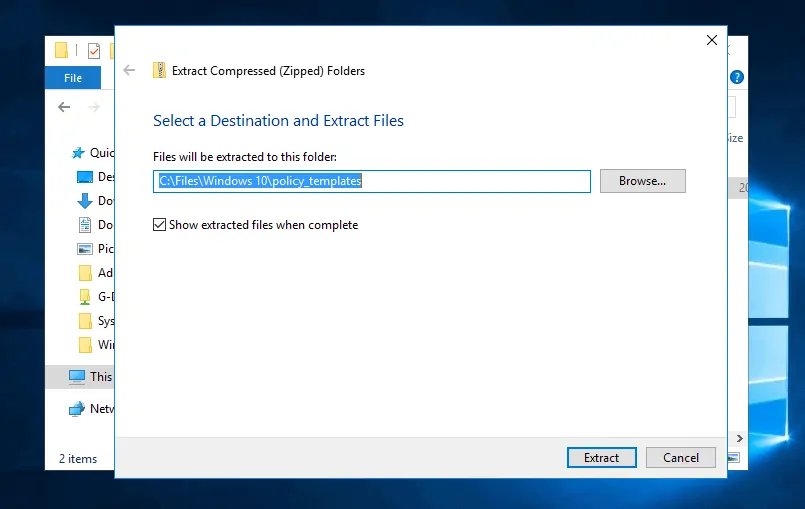This screenshot has width=805, height=509.
Task: Click the Properties checkmark icon in the Explorer title bar
Action: tap(94, 50)
